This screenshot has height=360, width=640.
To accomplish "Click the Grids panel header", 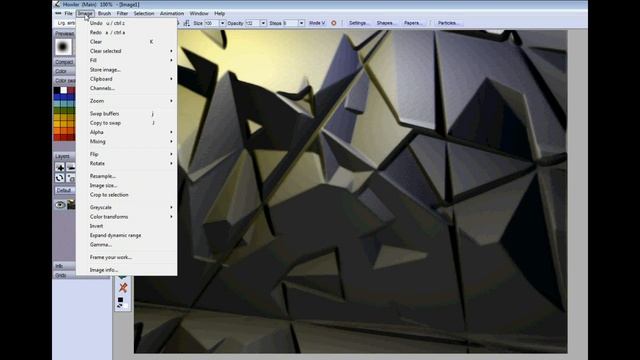I will click(x=64, y=276).
